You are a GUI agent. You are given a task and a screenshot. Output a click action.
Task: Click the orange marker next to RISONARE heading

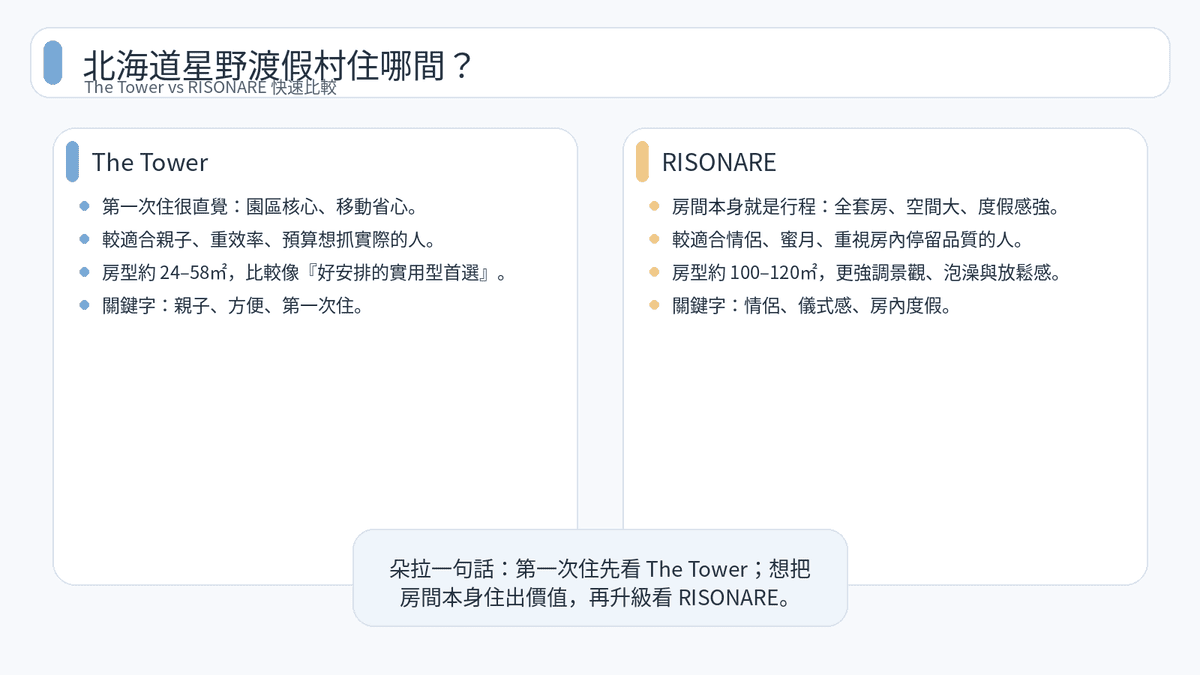coord(642,162)
